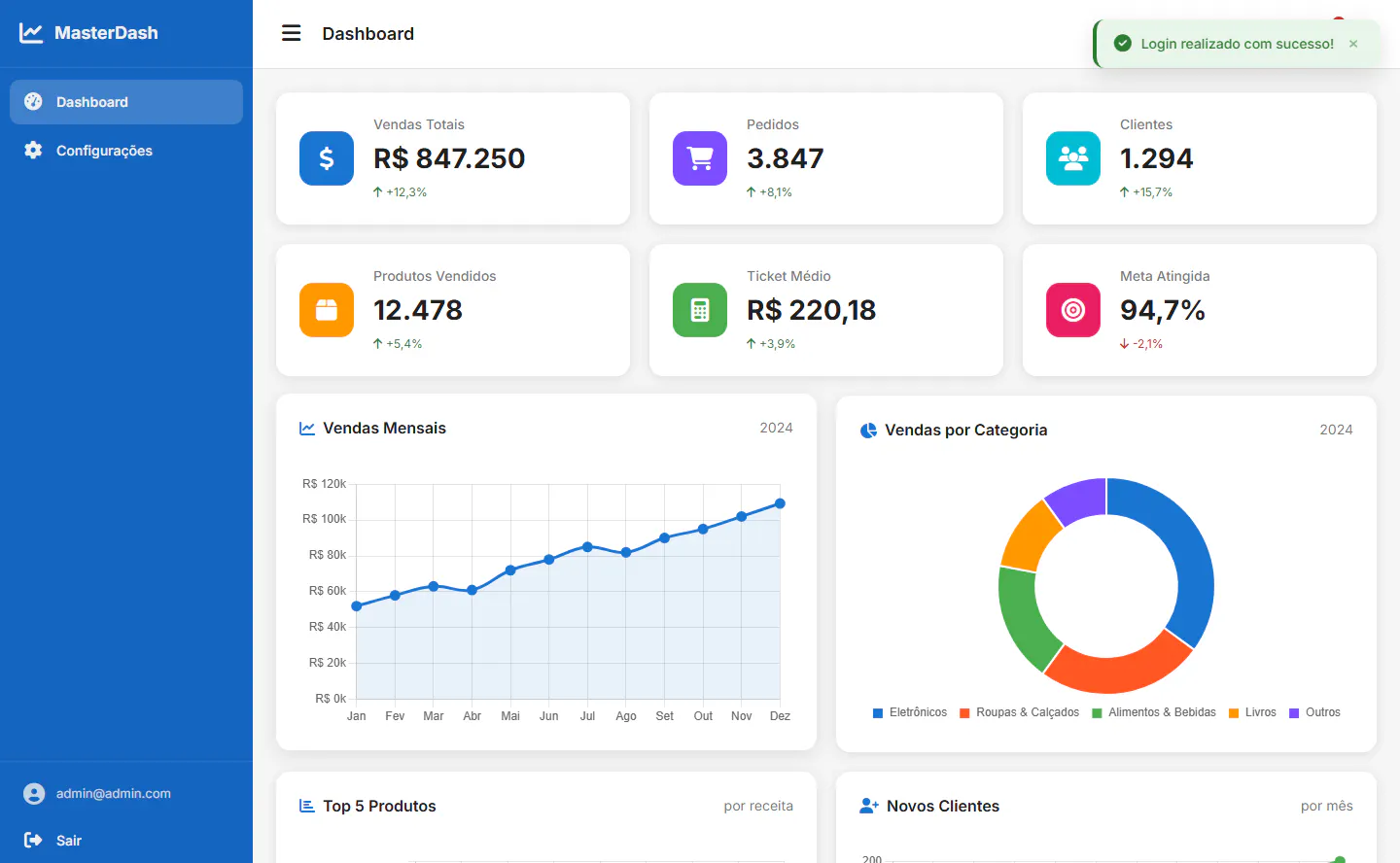Click the users icon on Clientes card
The image size is (1400, 863).
1073,158
